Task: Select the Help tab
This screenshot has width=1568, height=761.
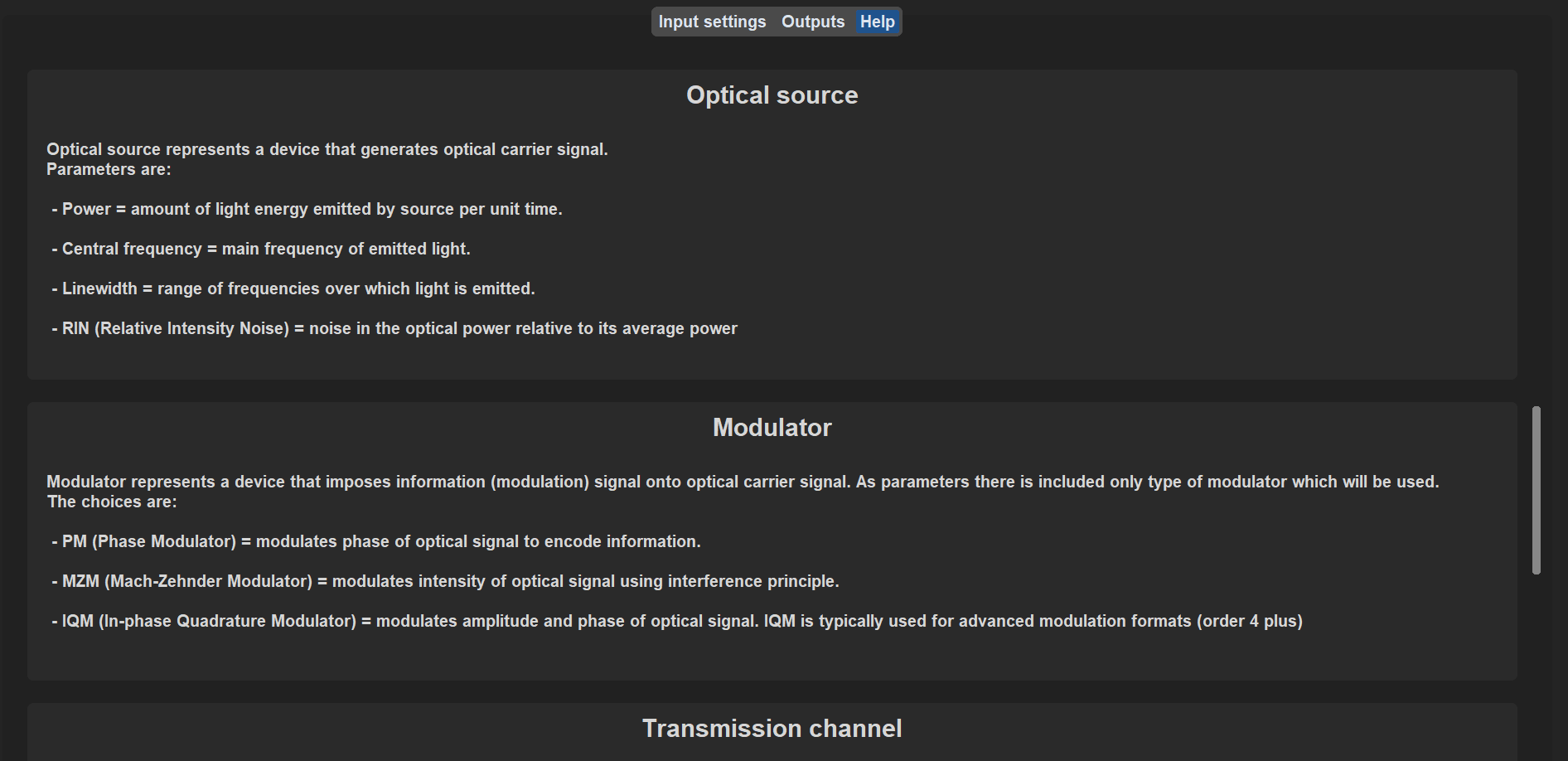Action: 877,22
